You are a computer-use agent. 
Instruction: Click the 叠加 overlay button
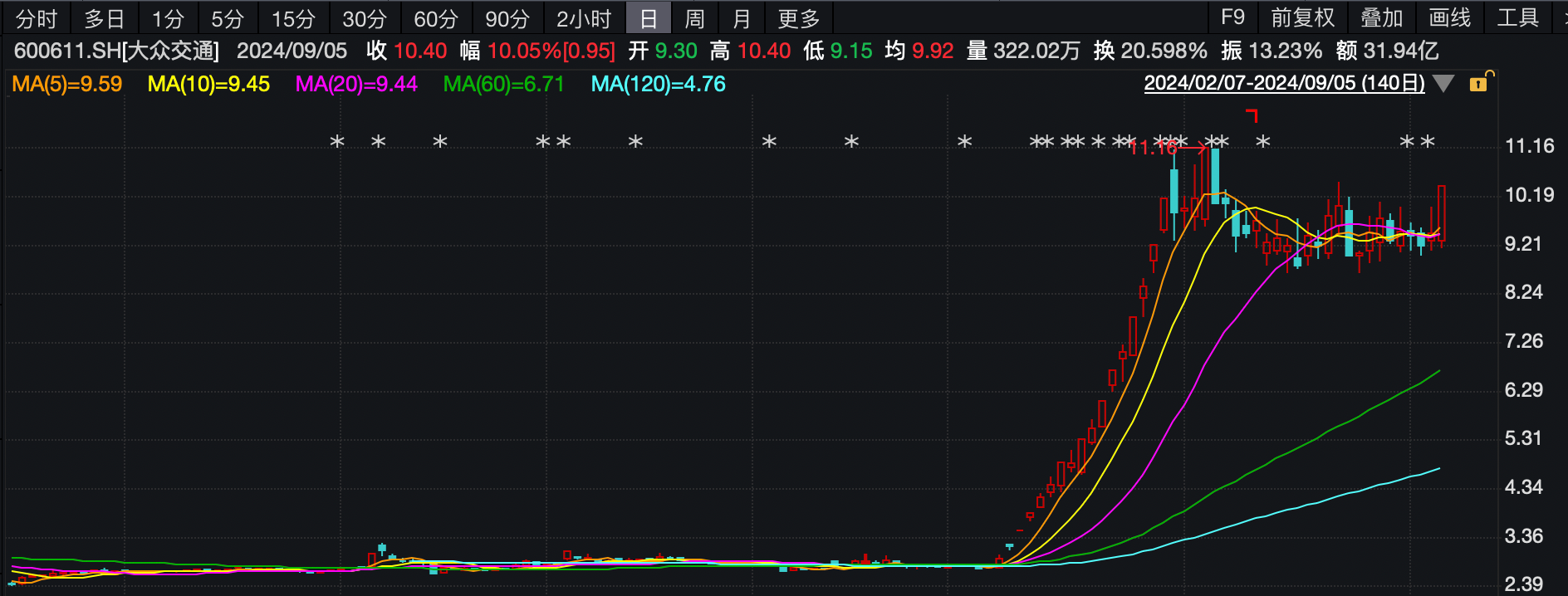(1382, 17)
